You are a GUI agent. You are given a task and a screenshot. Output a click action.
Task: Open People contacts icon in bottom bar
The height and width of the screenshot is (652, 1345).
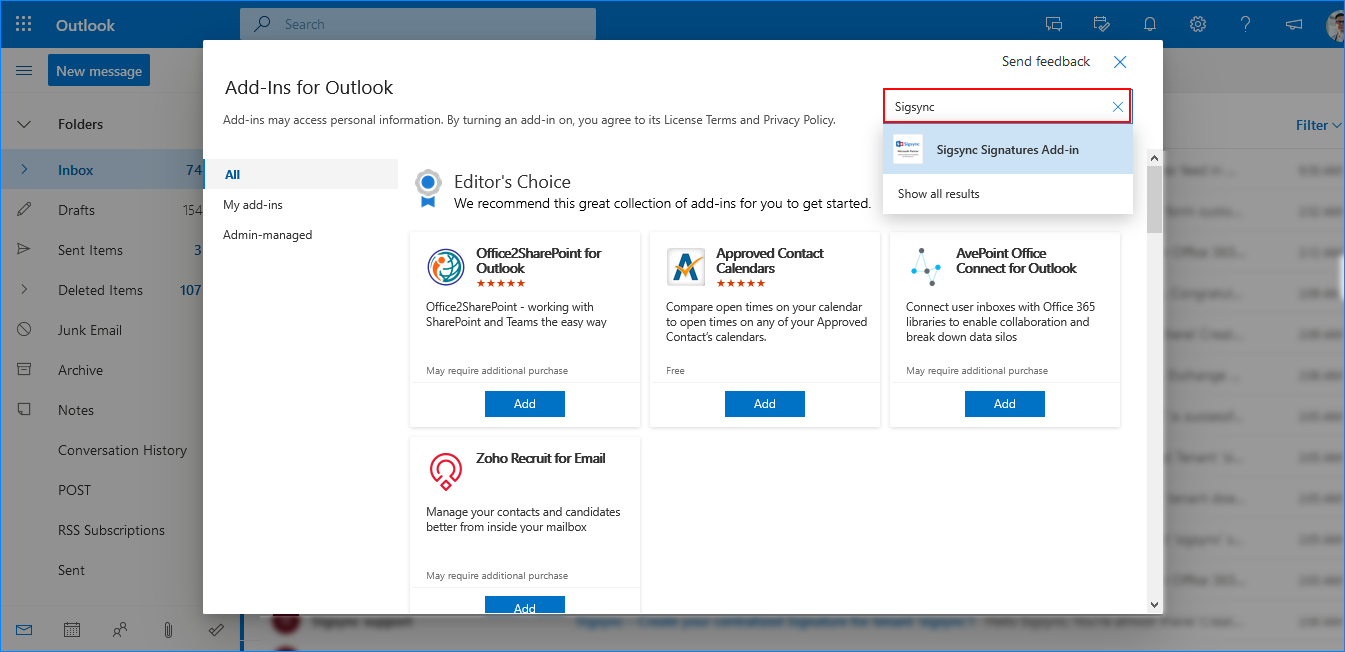(x=120, y=630)
